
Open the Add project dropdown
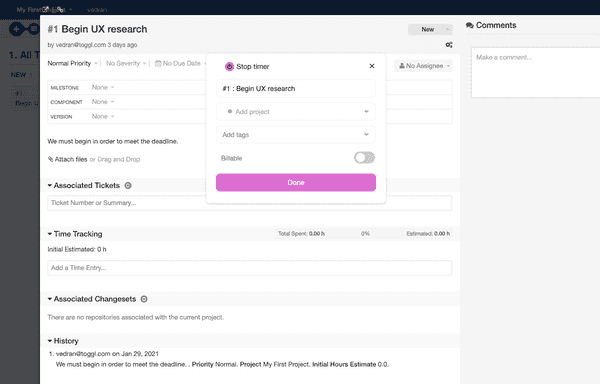295,112
